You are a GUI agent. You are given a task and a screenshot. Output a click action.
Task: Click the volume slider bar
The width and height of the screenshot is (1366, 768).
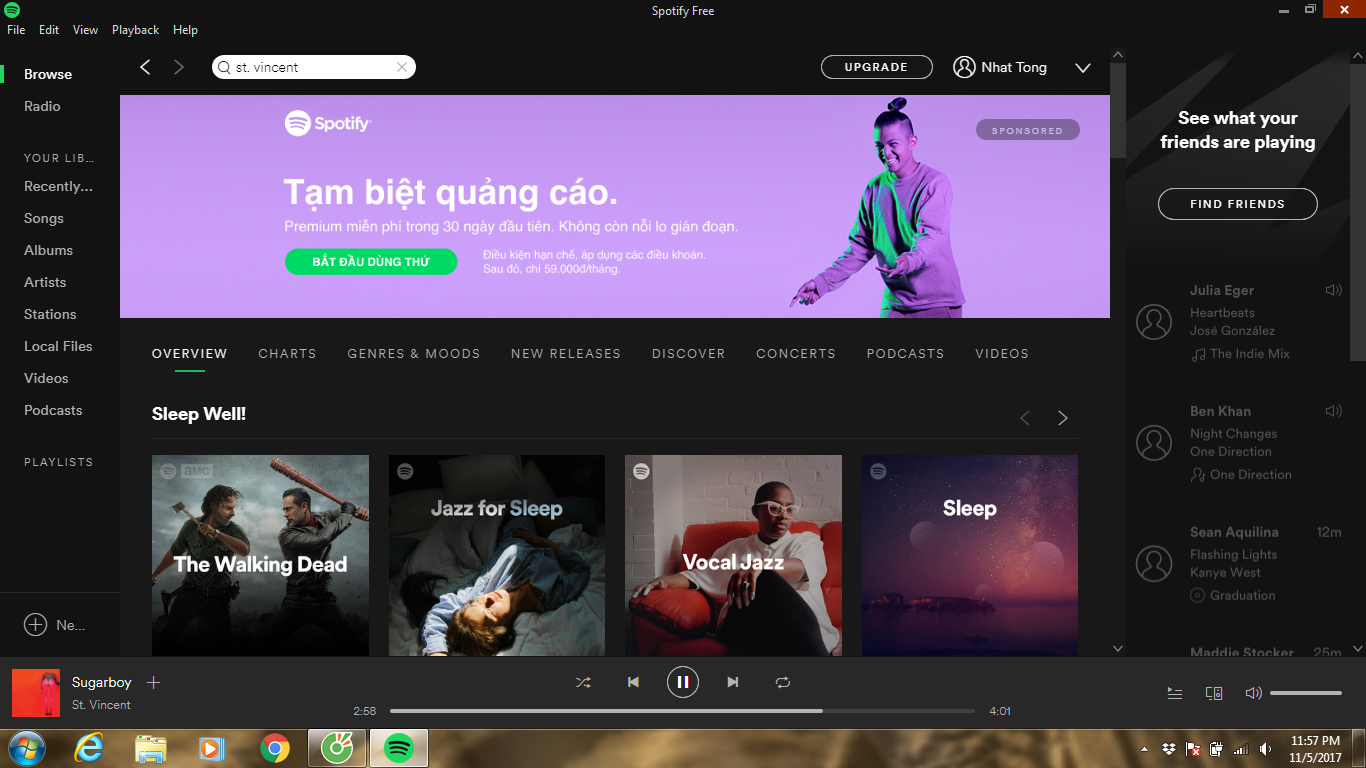[x=1306, y=693]
